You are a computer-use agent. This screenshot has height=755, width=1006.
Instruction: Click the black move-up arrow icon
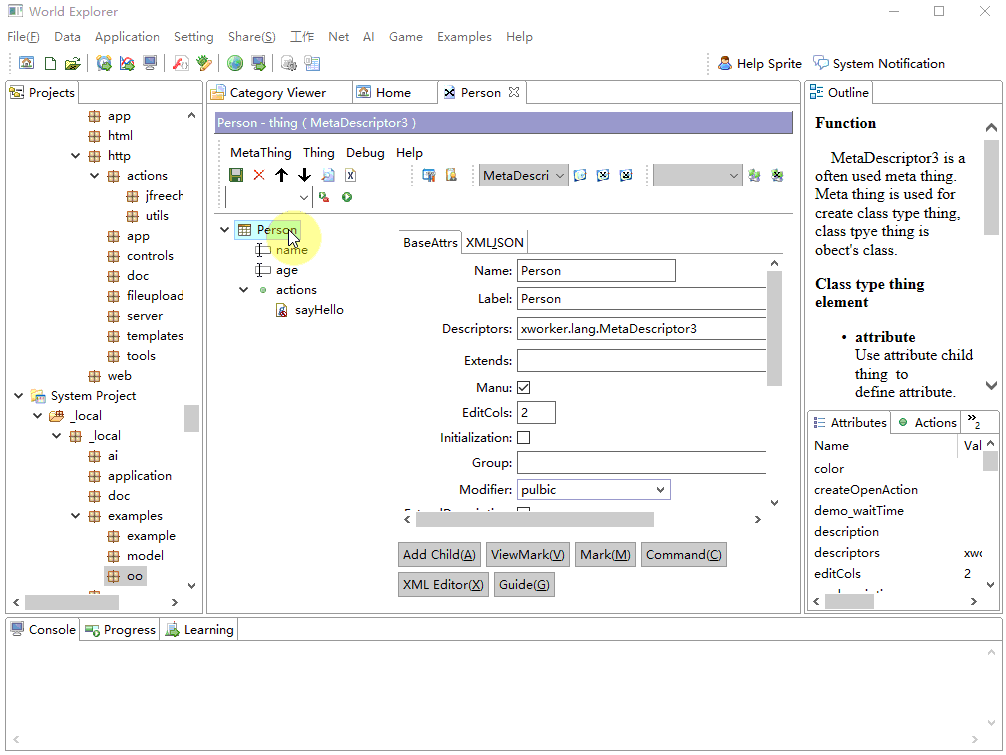pyautogui.click(x=282, y=175)
